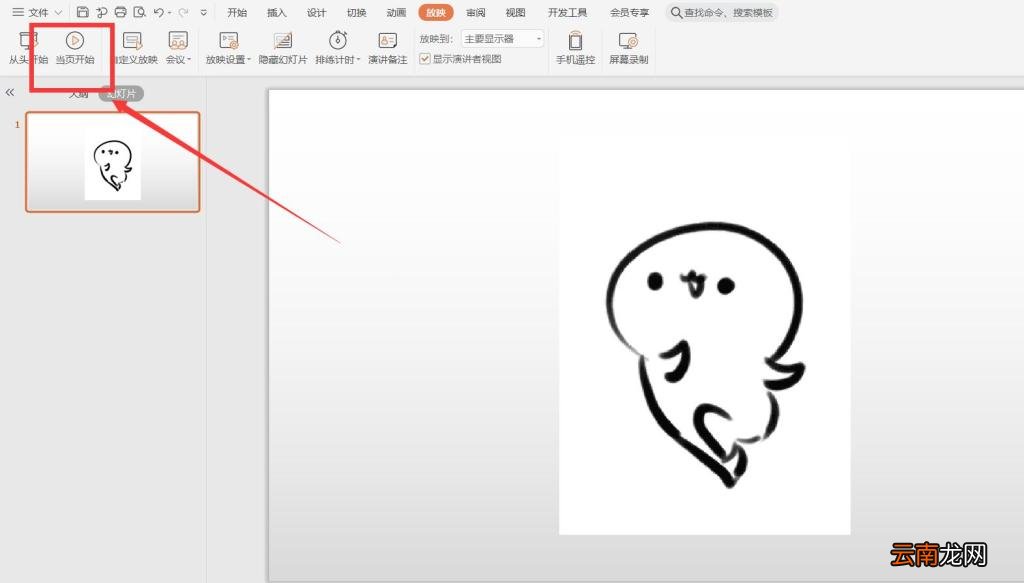Start slideshow from beginning (从头开始)
The width and height of the screenshot is (1024, 583).
click(x=28, y=48)
